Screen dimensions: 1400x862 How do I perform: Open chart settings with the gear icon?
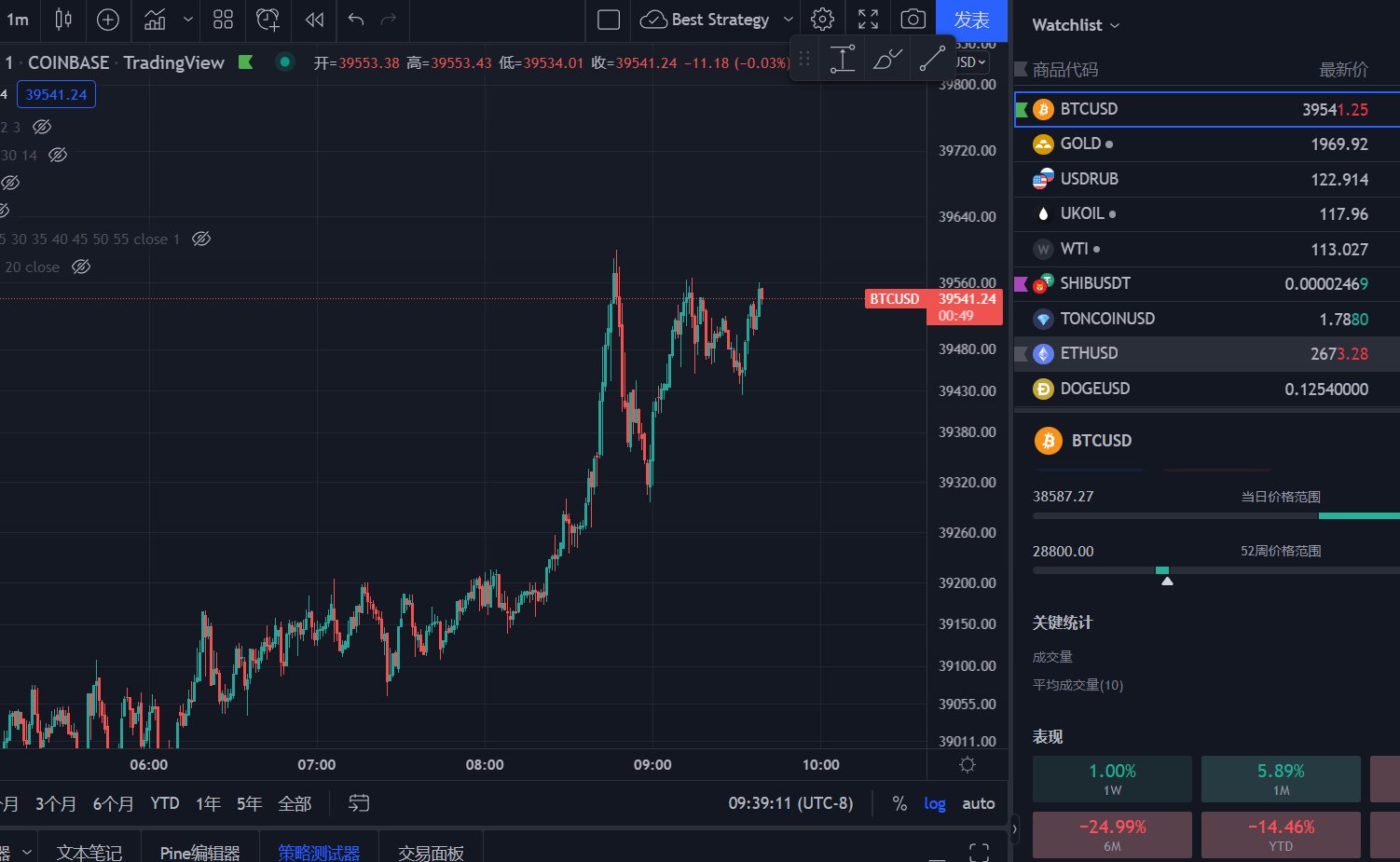coord(822,19)
